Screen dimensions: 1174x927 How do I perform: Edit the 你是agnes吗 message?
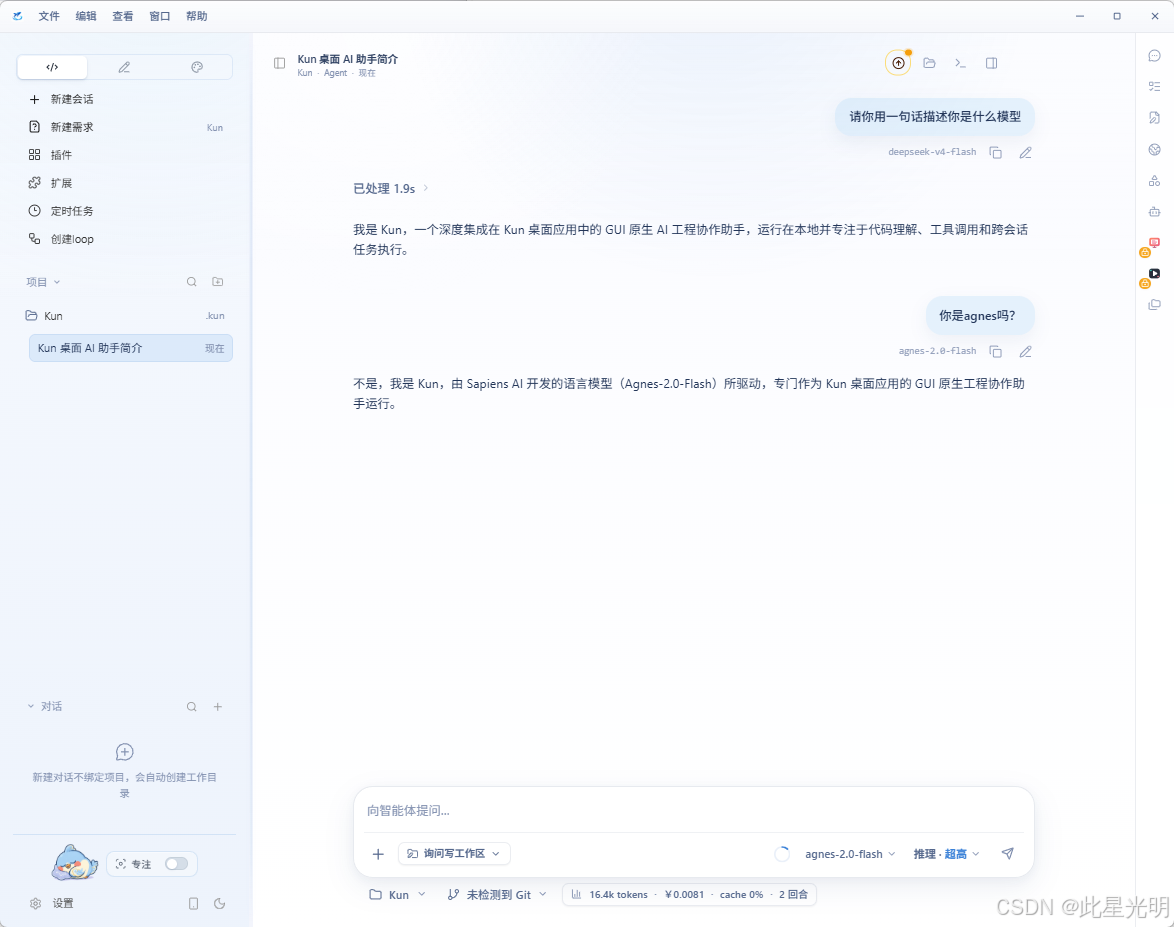tap(1026, 352)
